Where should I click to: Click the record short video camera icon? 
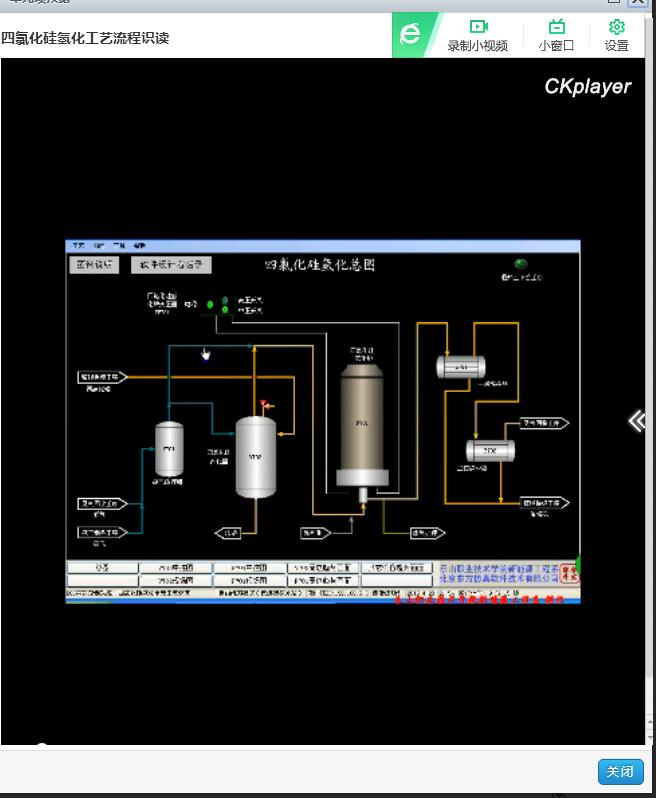tap(477, 27)
